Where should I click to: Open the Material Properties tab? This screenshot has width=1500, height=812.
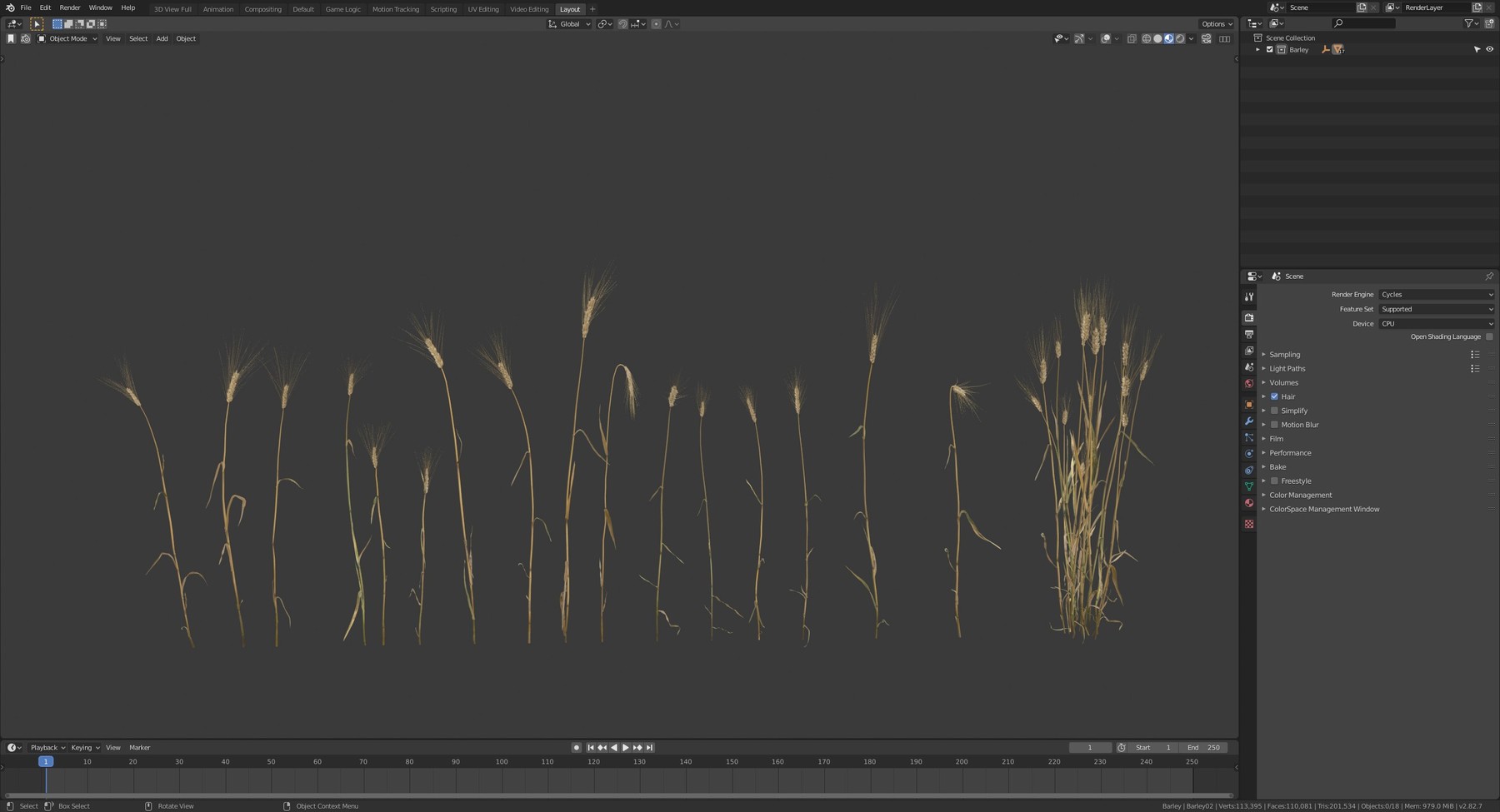(x=1249, y=503)
